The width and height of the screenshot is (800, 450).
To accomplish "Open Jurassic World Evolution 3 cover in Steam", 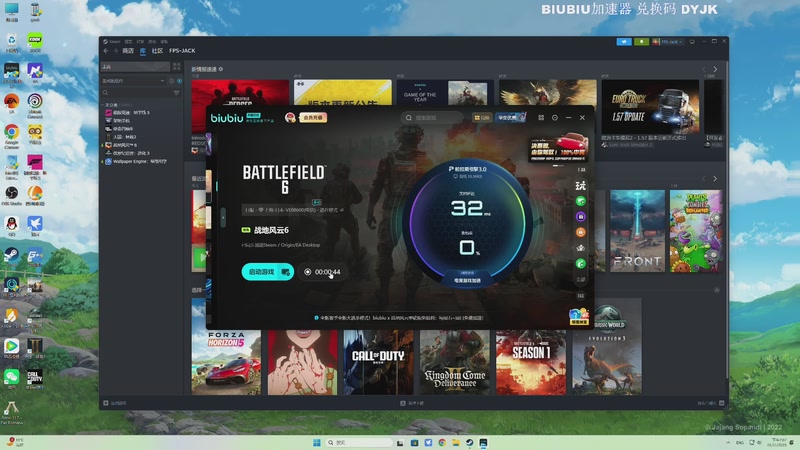I will click(607, 346).
